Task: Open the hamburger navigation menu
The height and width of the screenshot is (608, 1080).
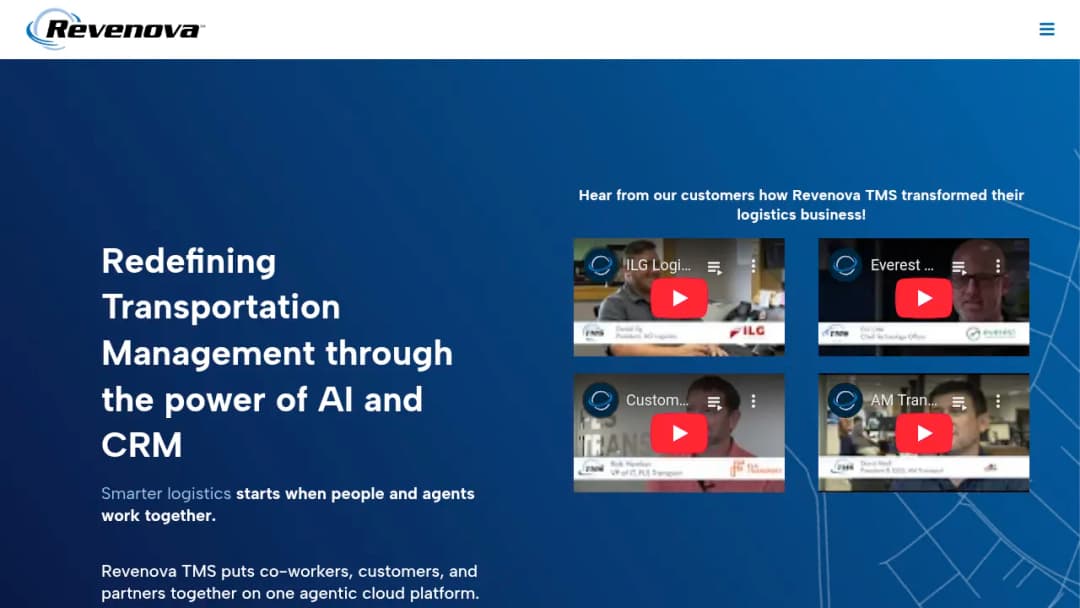Action: [1046, 29]
